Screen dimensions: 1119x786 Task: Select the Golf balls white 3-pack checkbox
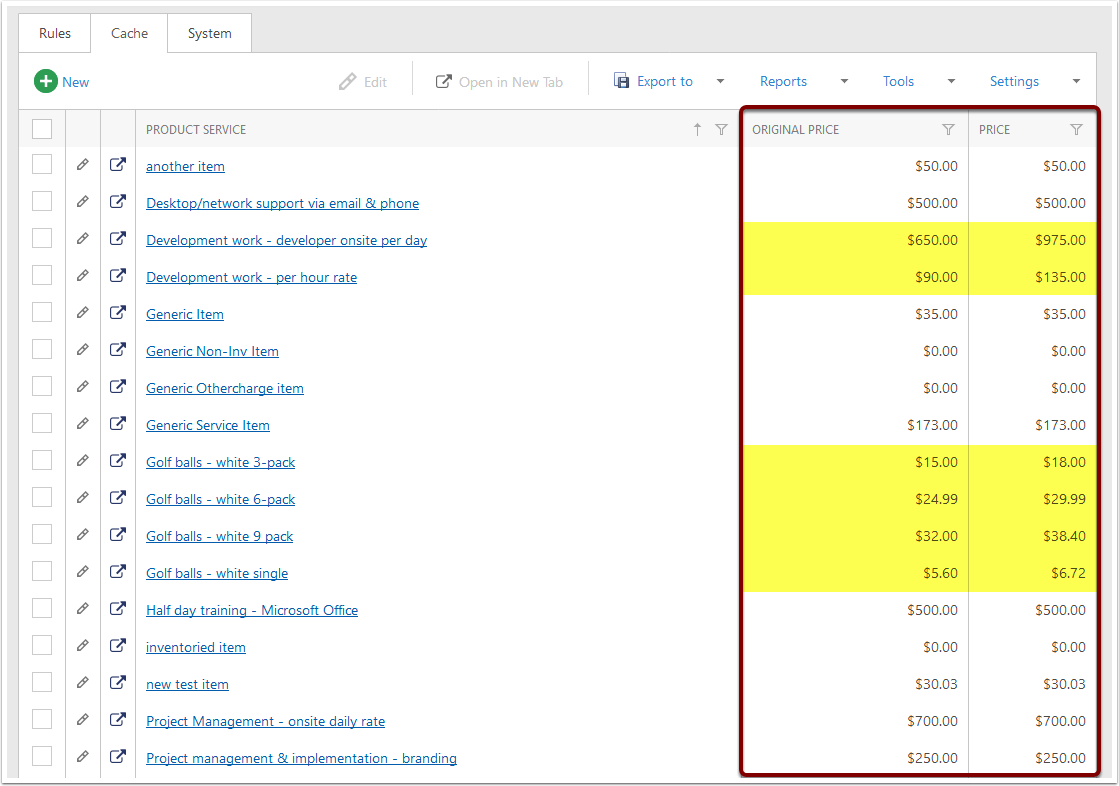(42, 460)
